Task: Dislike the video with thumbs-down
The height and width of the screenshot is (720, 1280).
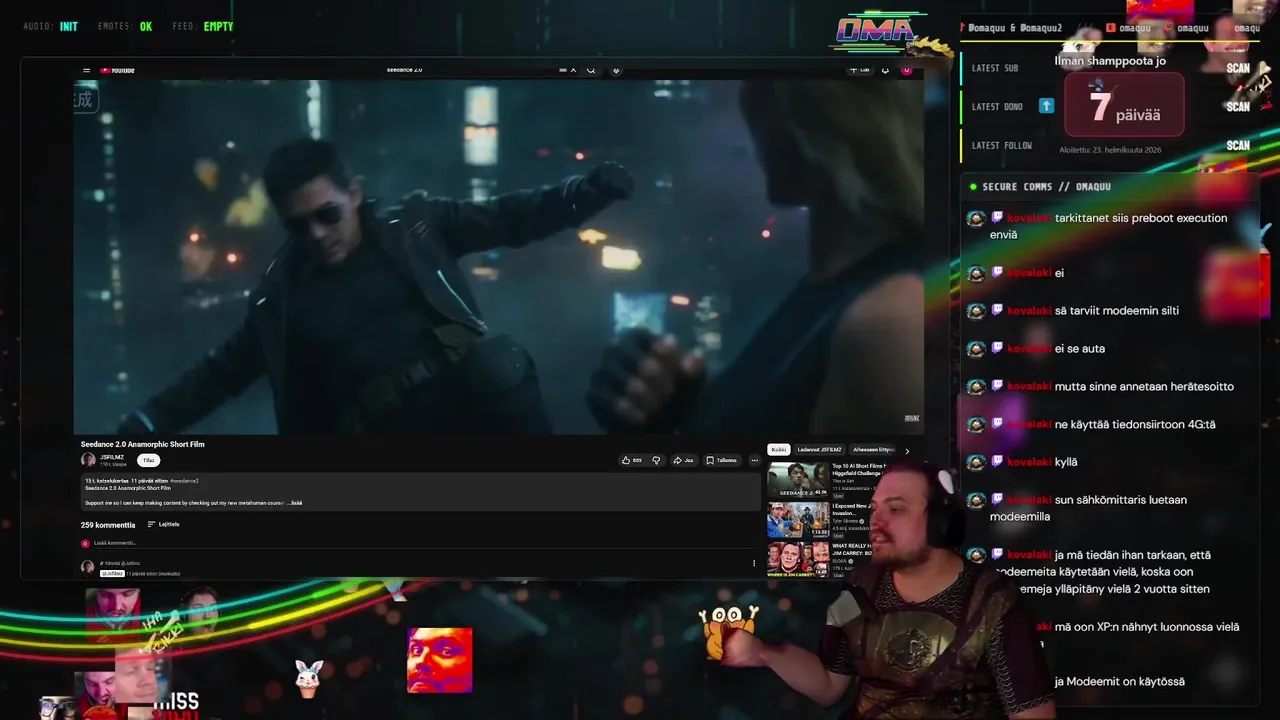Action: [656, 460]
